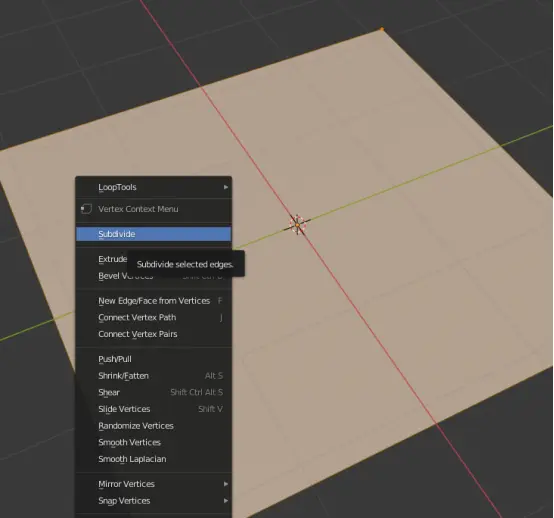This screenshot has height=518, width=554.
Task: Click the 3D cursor at the plane center
Action: [x=297, y=224]
